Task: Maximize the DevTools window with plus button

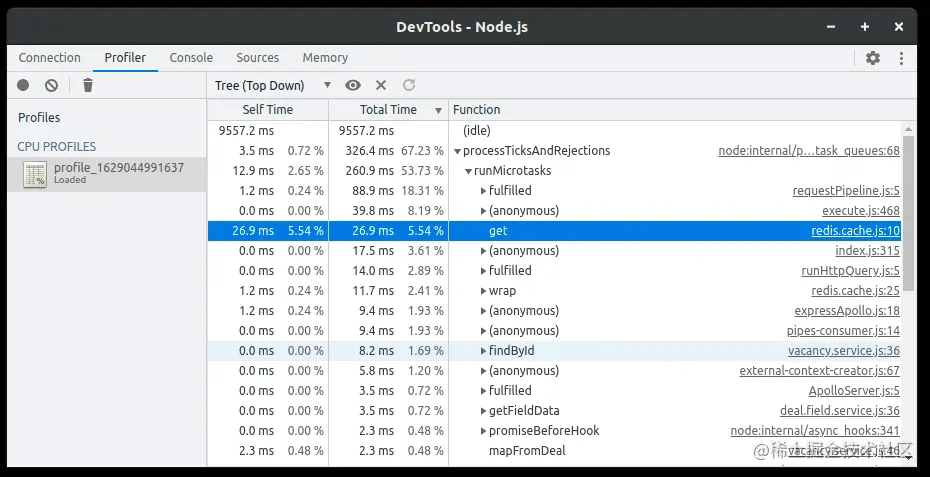Action: [x=865, y=27]
